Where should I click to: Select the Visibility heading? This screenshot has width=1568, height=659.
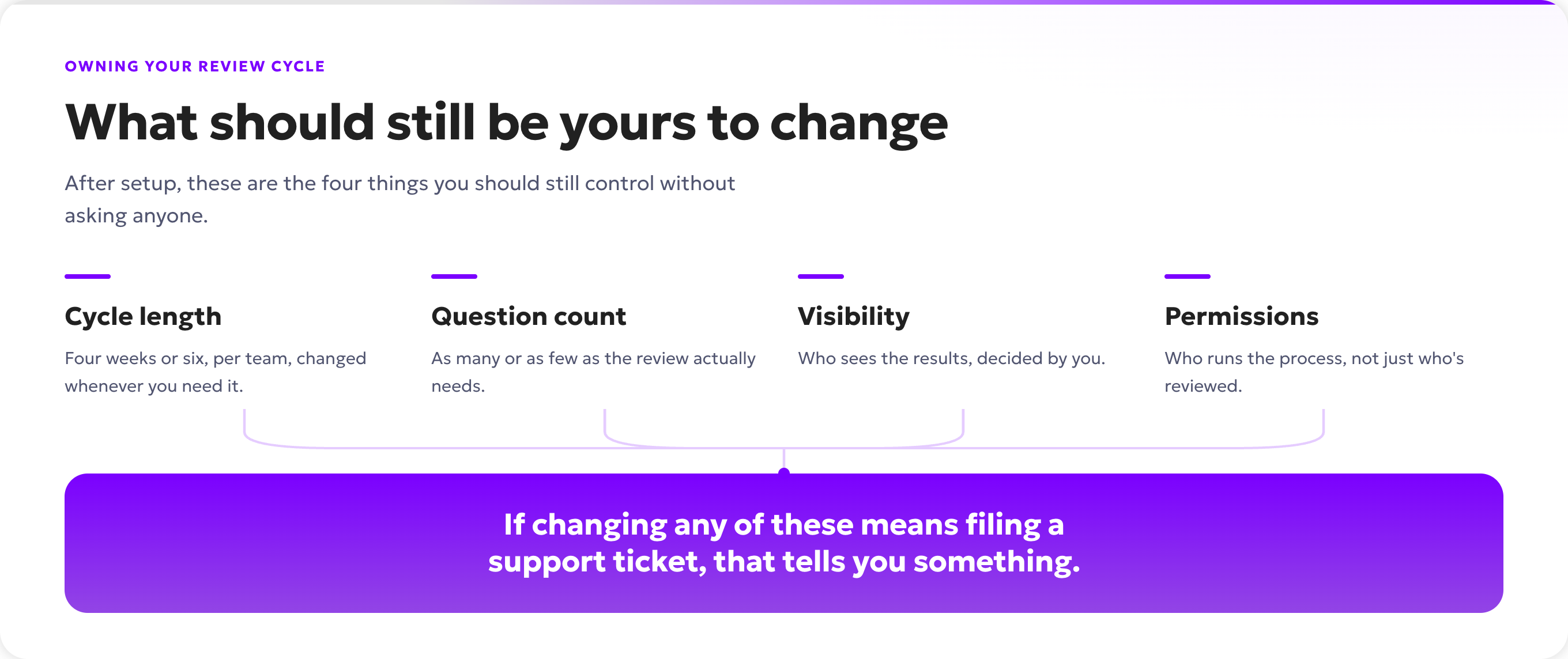853,317
